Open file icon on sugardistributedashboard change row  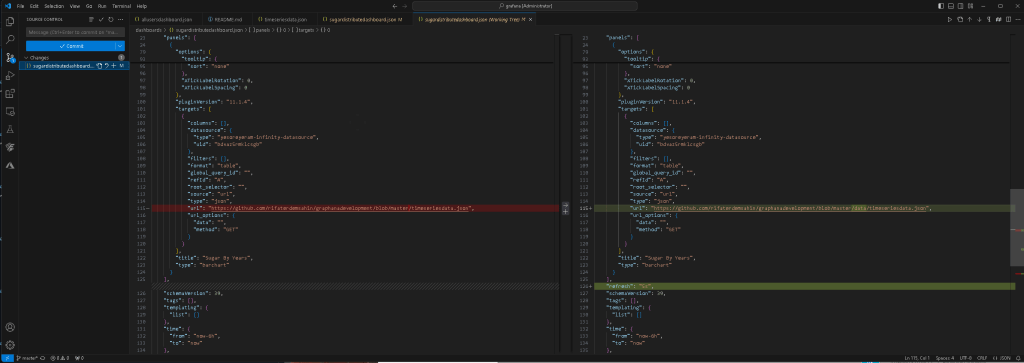coord(100,66)
